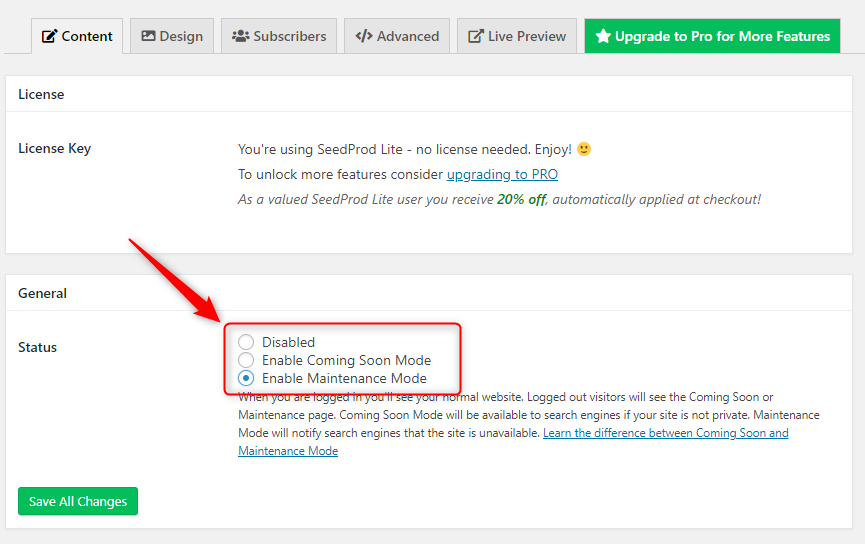Click the 20% off discount text

(x=521, y=199)
